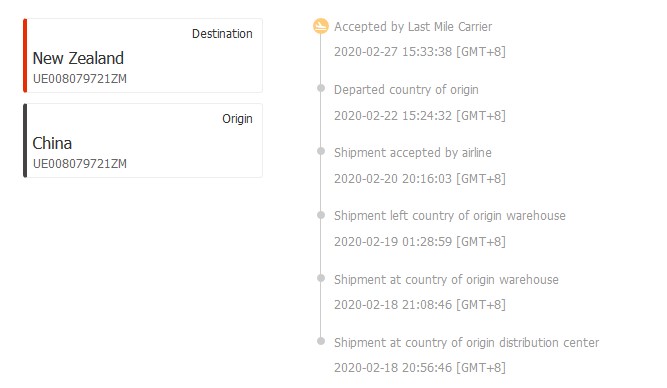Select tracking number under China
Viewport: 667px width, 388px height.
(x=80, y=164)
